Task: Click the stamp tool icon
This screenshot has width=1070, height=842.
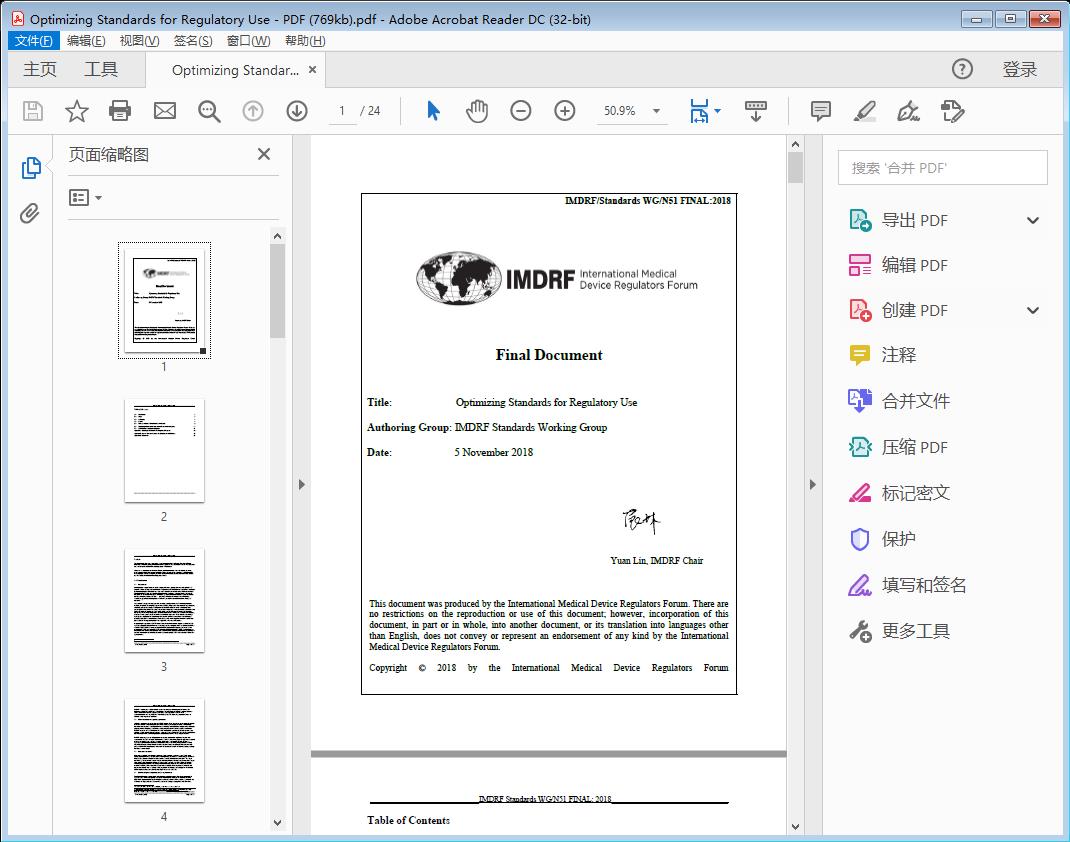Action: 952,111
